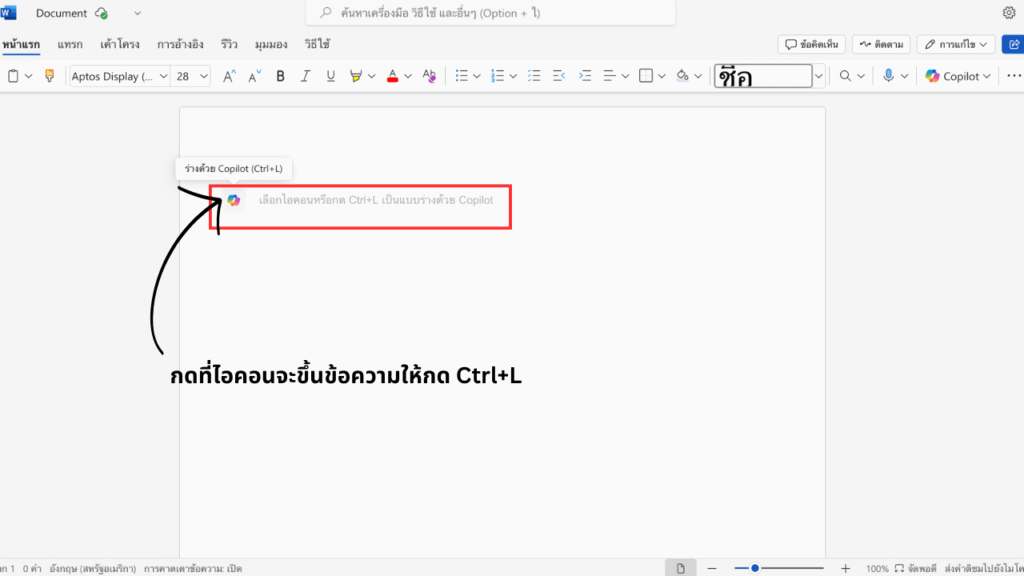Click the Decrease Font Size icon

pos(254,76)
